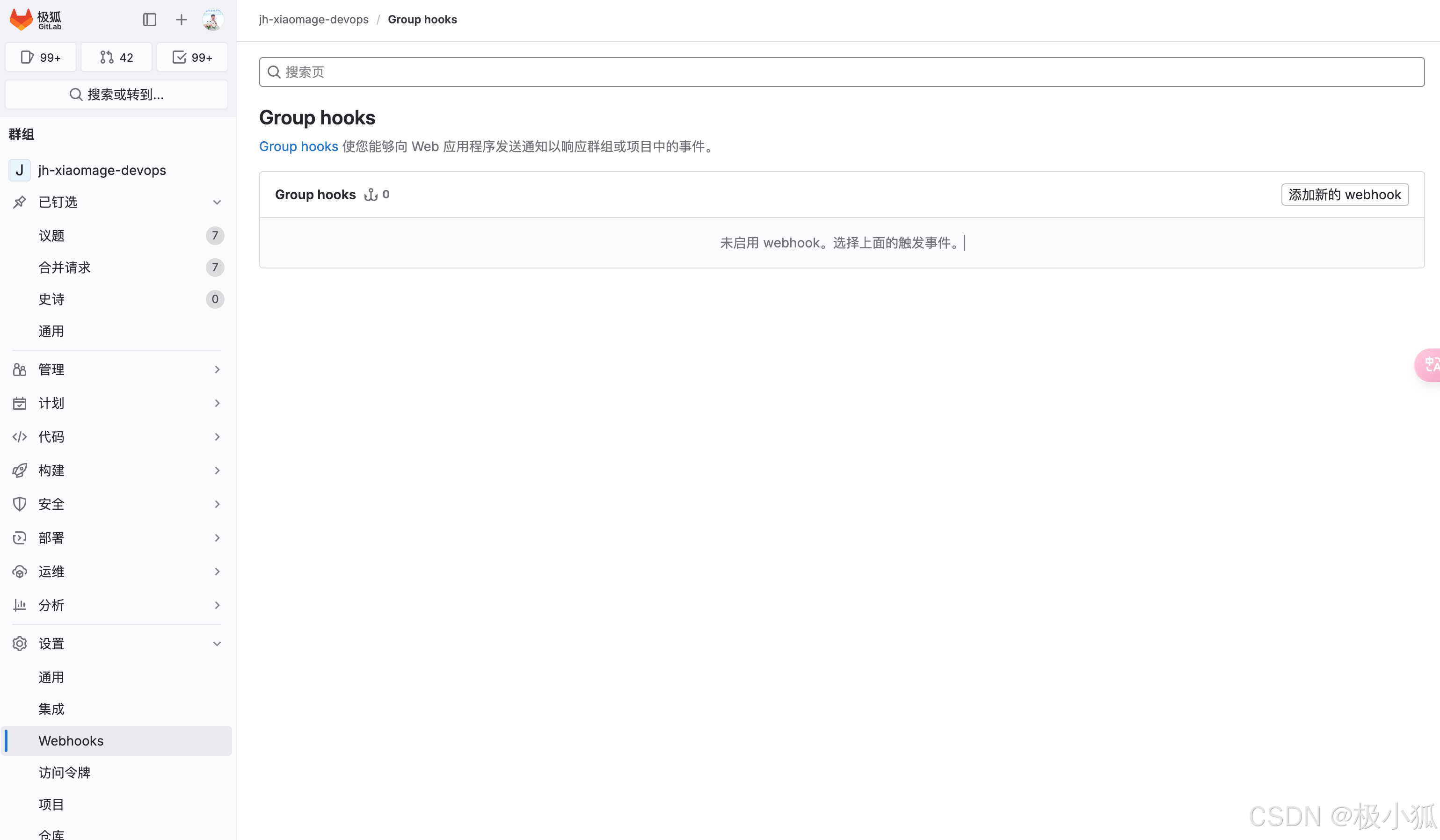Open the to-do list counter

point(192,57)
